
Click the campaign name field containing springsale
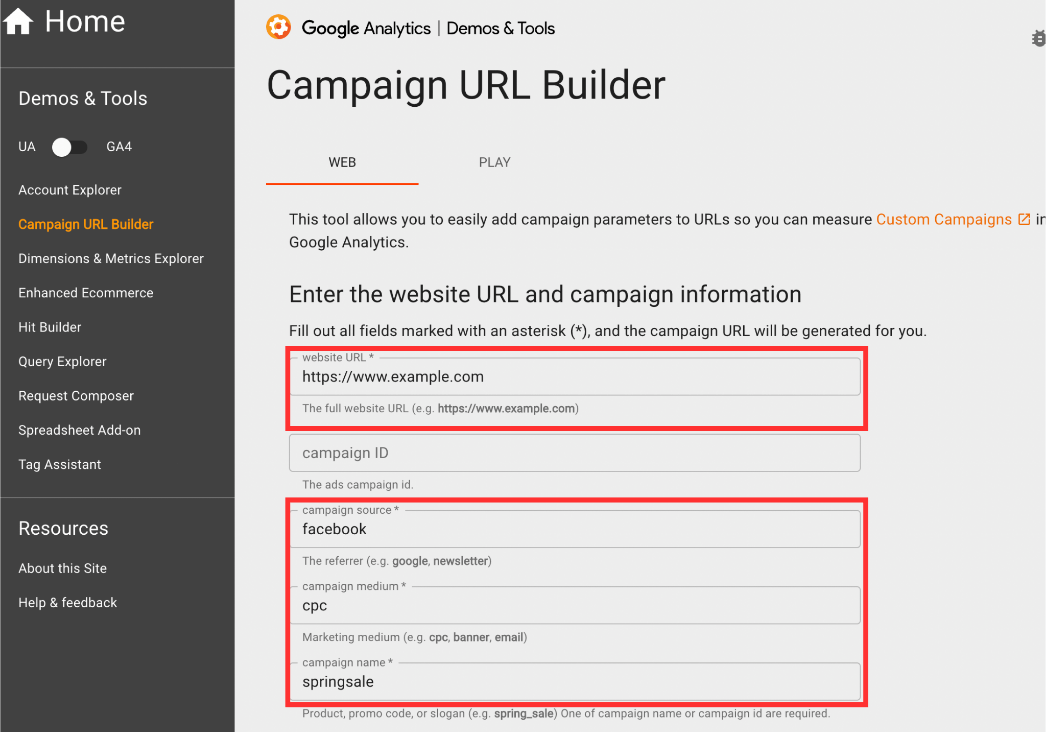(x=574, y=681)
